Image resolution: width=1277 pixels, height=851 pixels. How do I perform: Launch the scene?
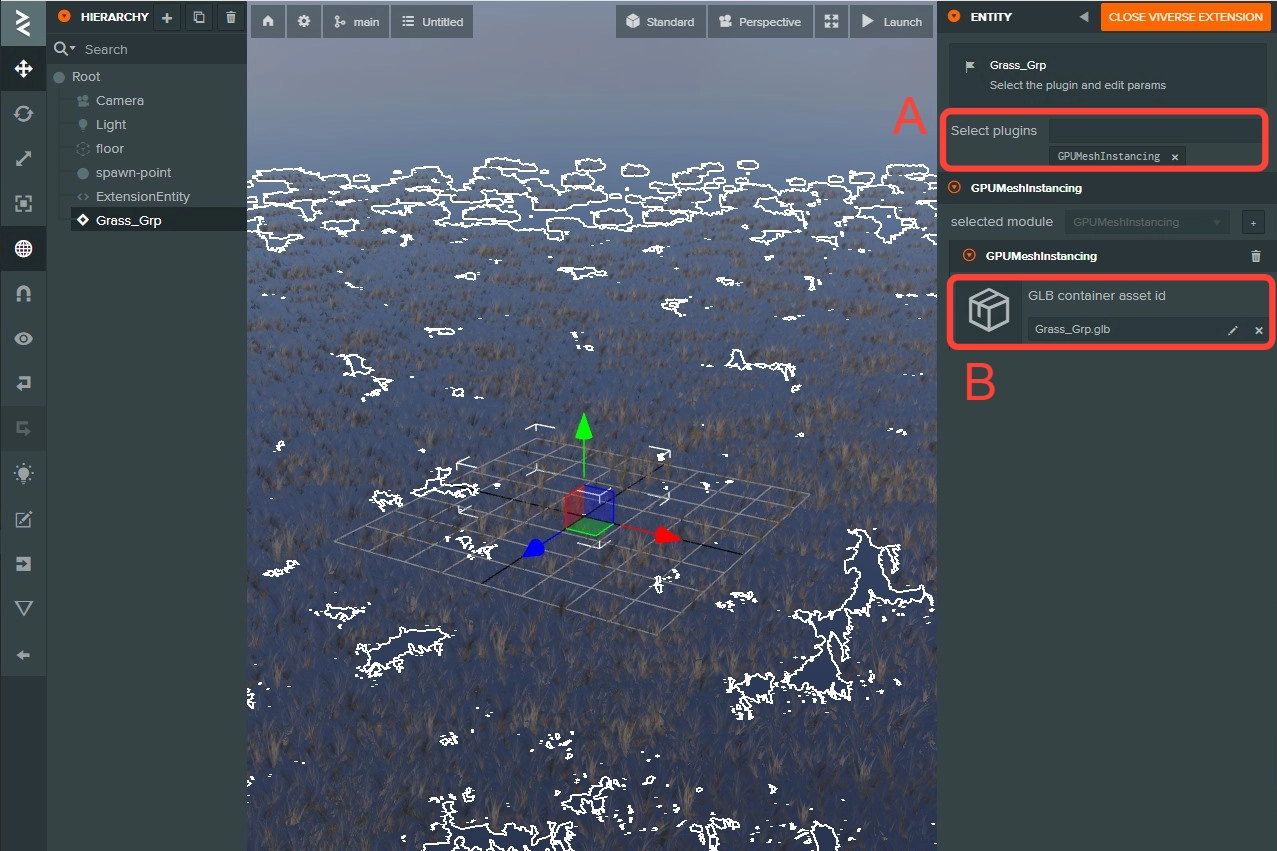[x=891, y=21]
